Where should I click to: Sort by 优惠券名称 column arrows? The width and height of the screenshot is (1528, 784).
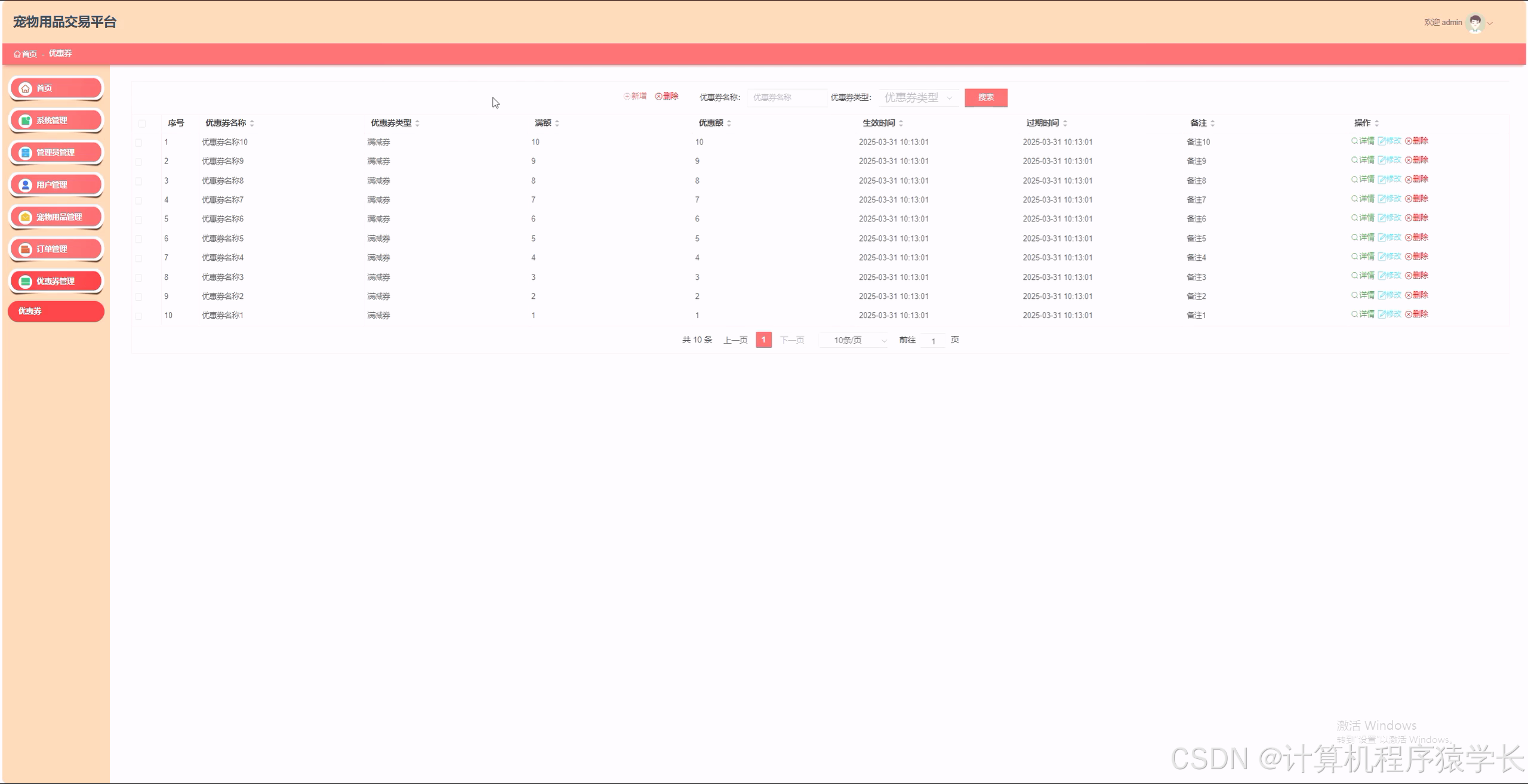click(x=252, y=124)
